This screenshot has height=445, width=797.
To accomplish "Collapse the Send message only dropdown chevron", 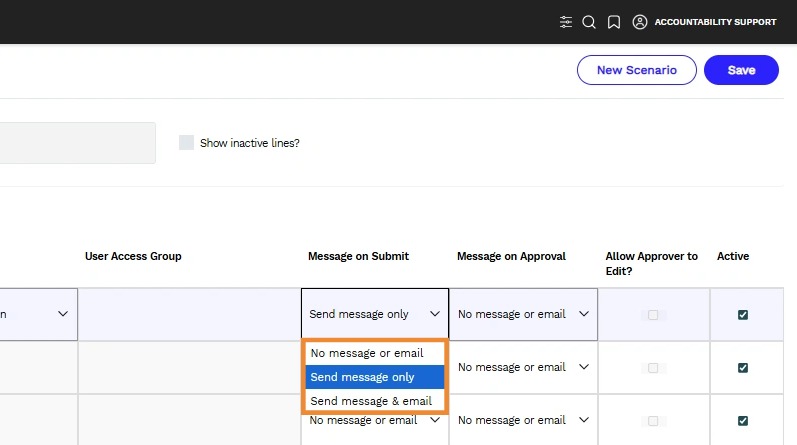I will (x=435, y=314).
